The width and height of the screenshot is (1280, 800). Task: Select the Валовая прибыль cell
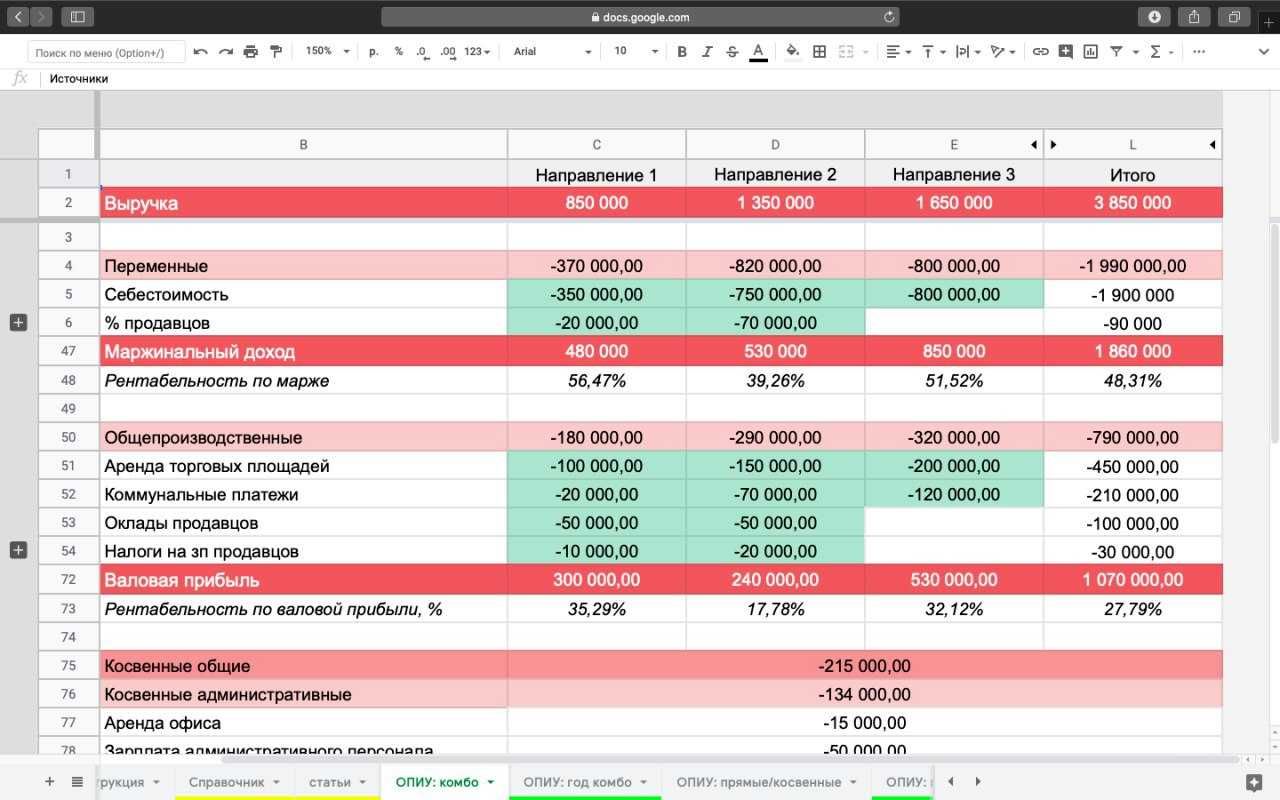(x=303, y=580)
